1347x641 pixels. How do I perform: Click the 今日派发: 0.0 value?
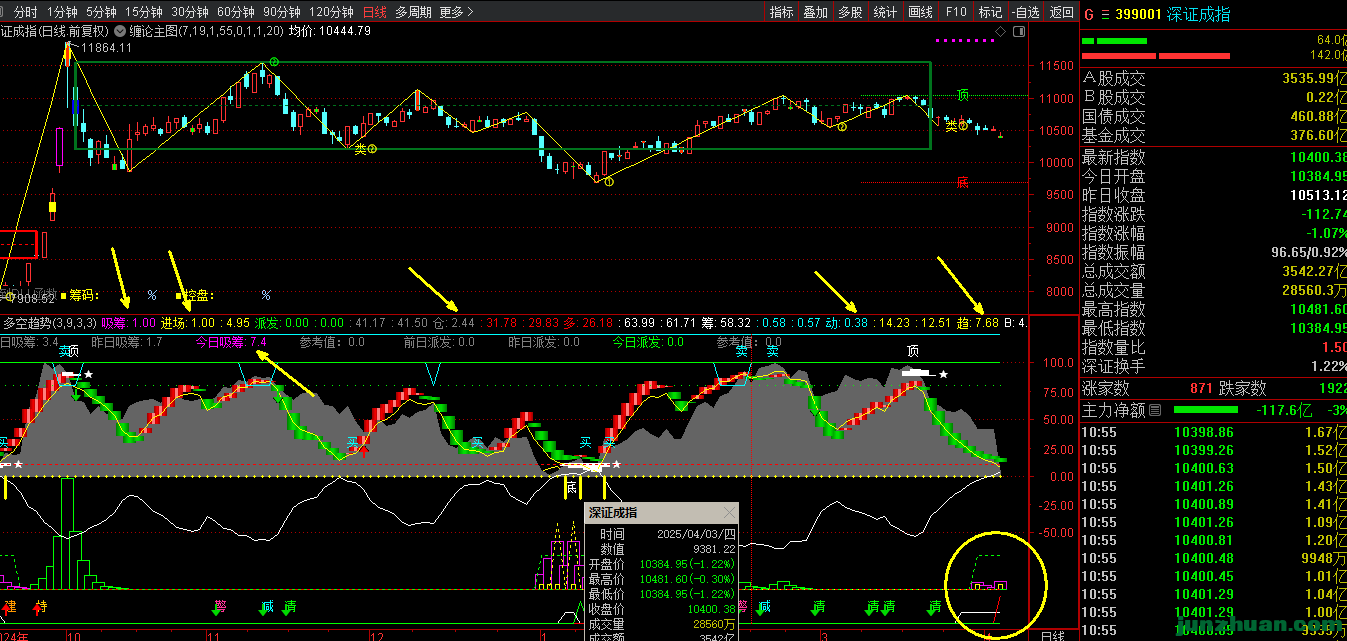click(649, 342)
